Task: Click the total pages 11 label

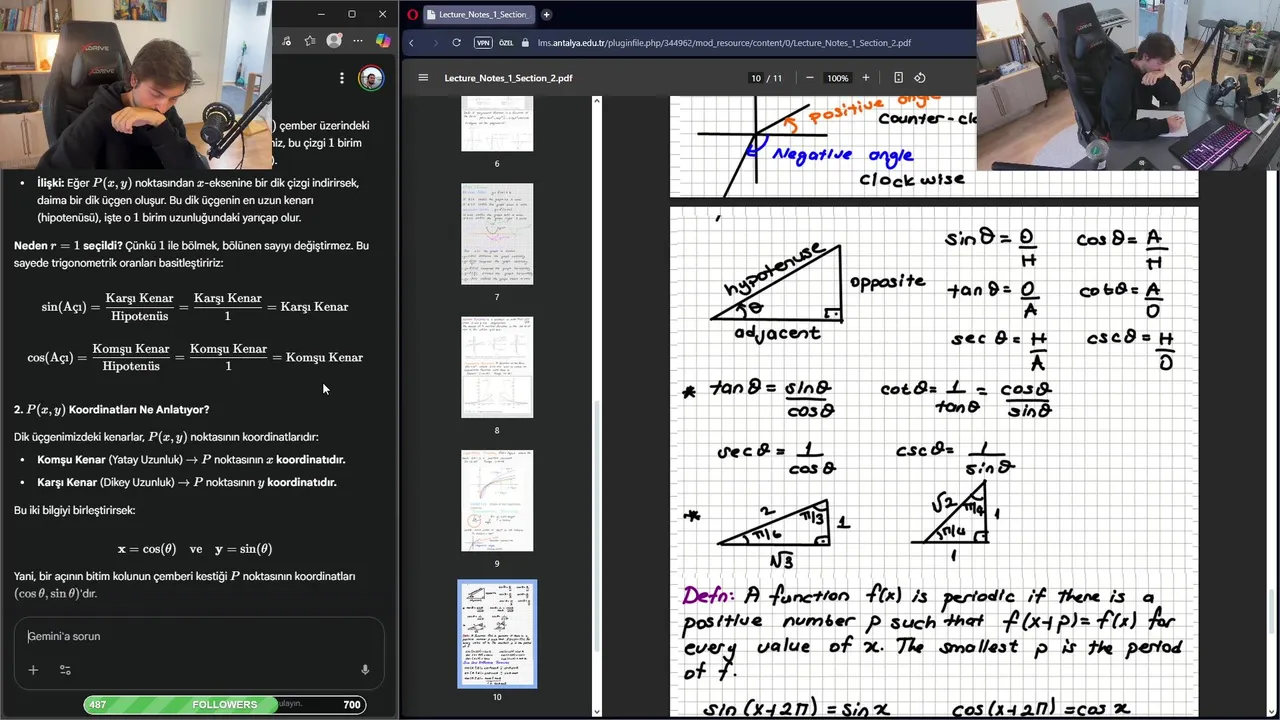Action: (x=778, y=78)
